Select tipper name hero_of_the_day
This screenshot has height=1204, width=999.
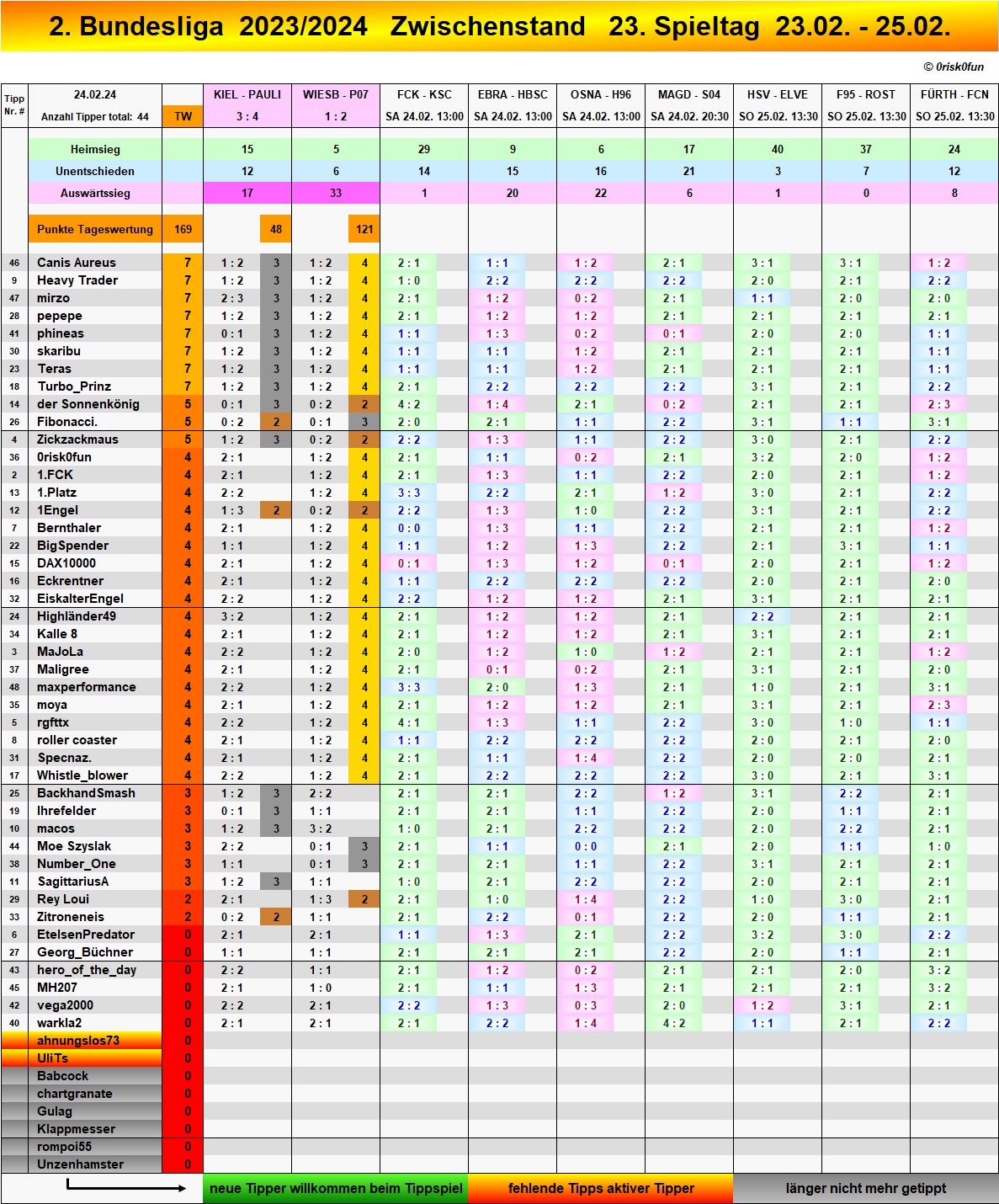point(87,970)
